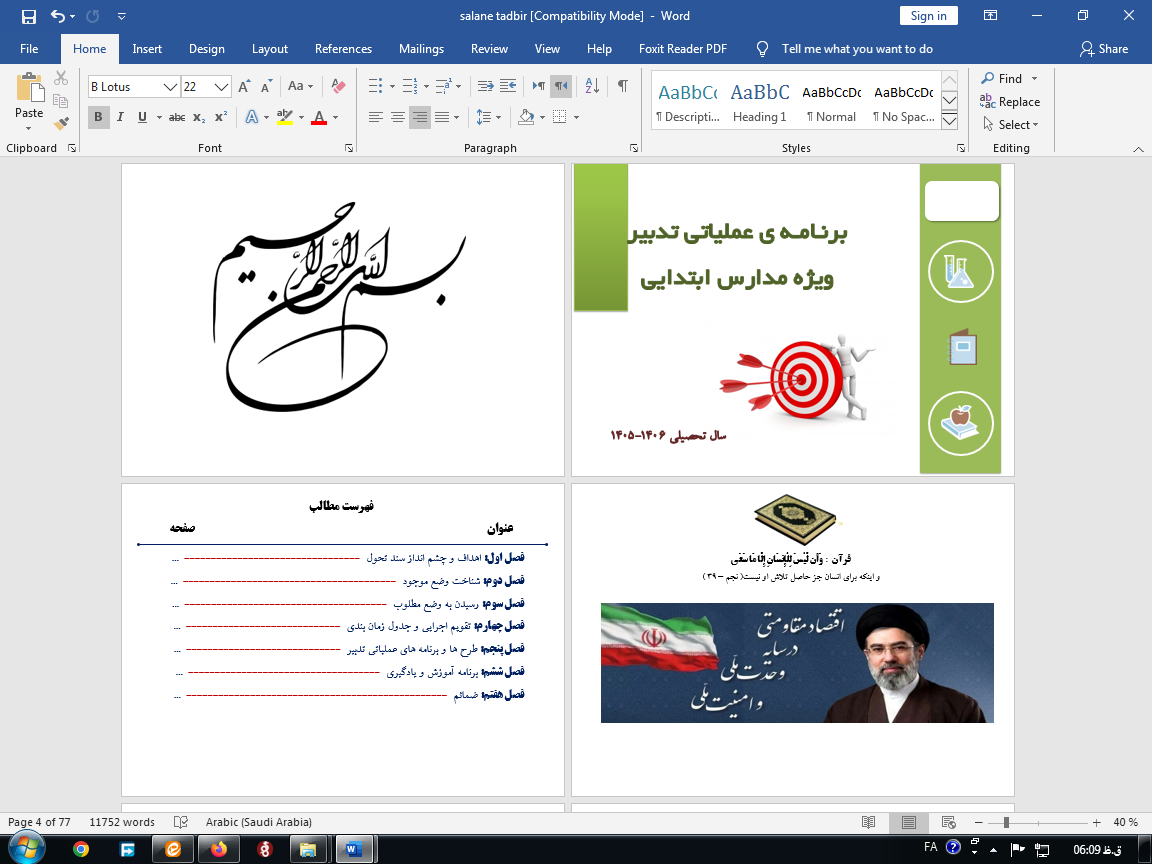Open the File menu

click(x=29, y=48)
